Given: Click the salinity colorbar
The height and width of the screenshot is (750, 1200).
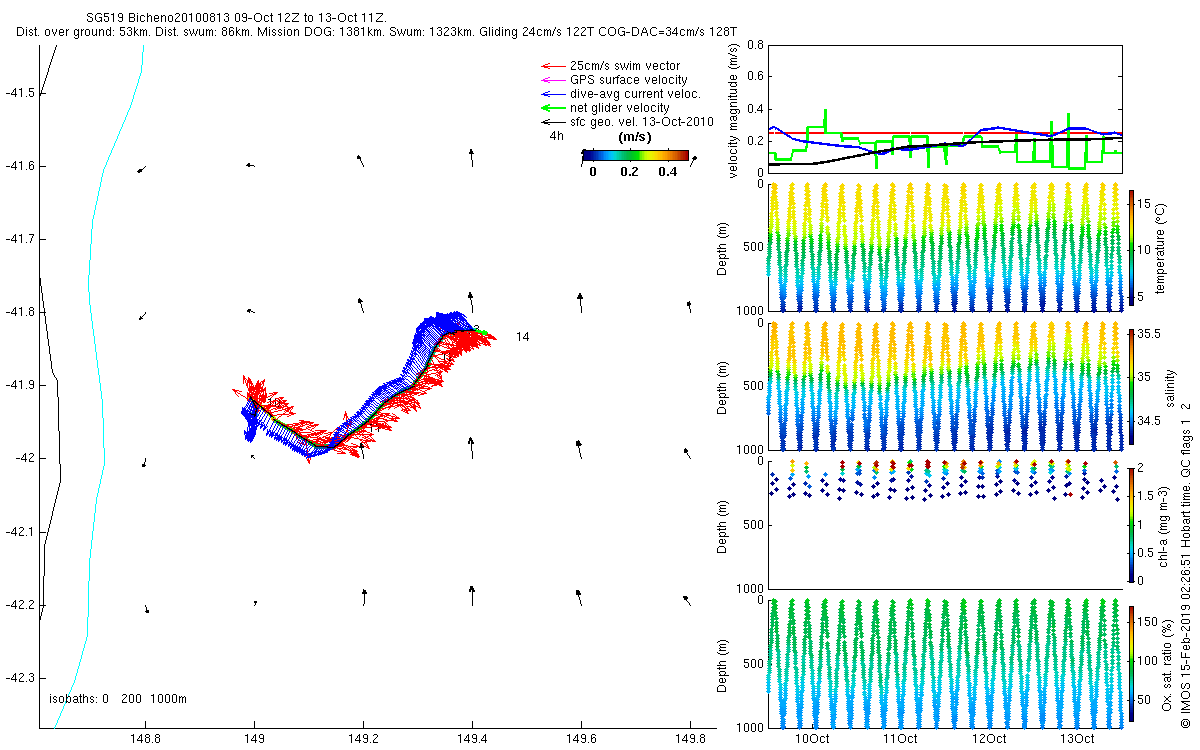Looking at the screenshot, I should point(1132,384).
